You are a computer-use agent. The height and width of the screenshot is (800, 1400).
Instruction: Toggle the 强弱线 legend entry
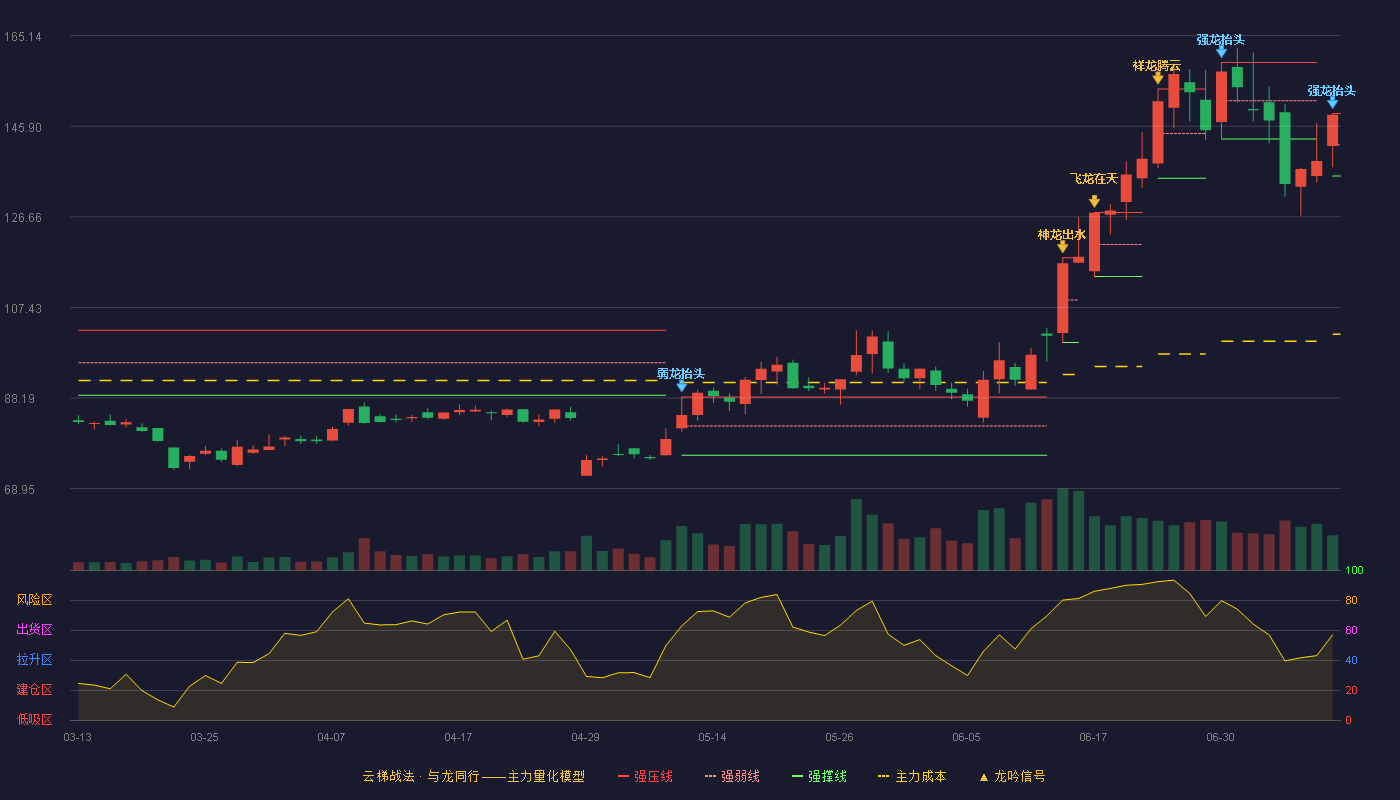(732, 776)
